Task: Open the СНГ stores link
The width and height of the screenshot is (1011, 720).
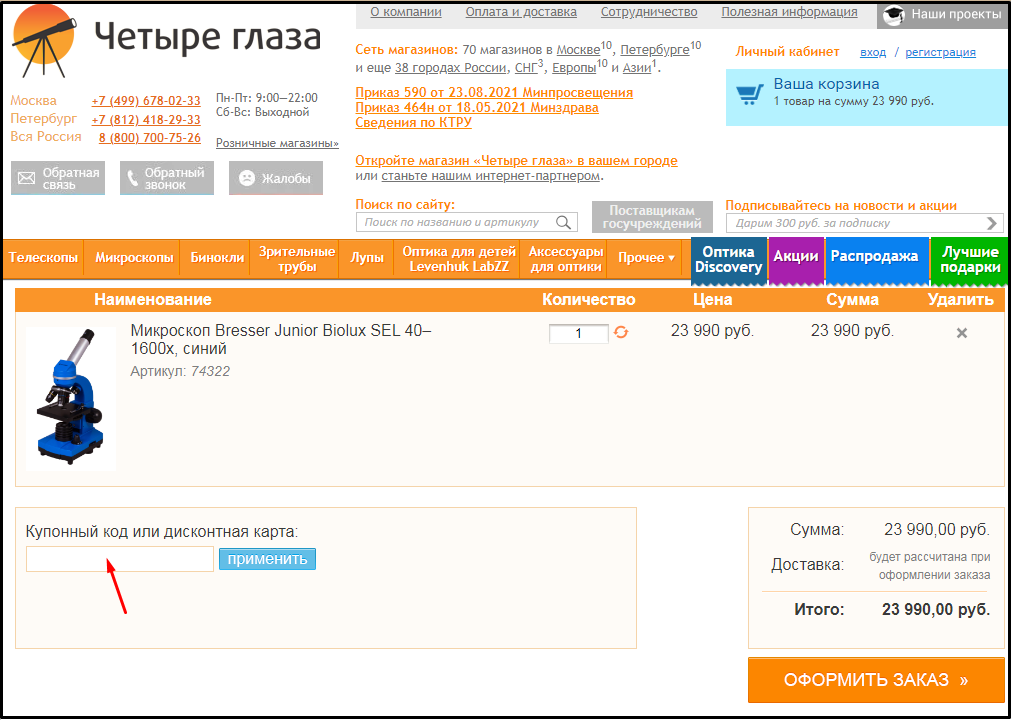Action: (525, 68)
